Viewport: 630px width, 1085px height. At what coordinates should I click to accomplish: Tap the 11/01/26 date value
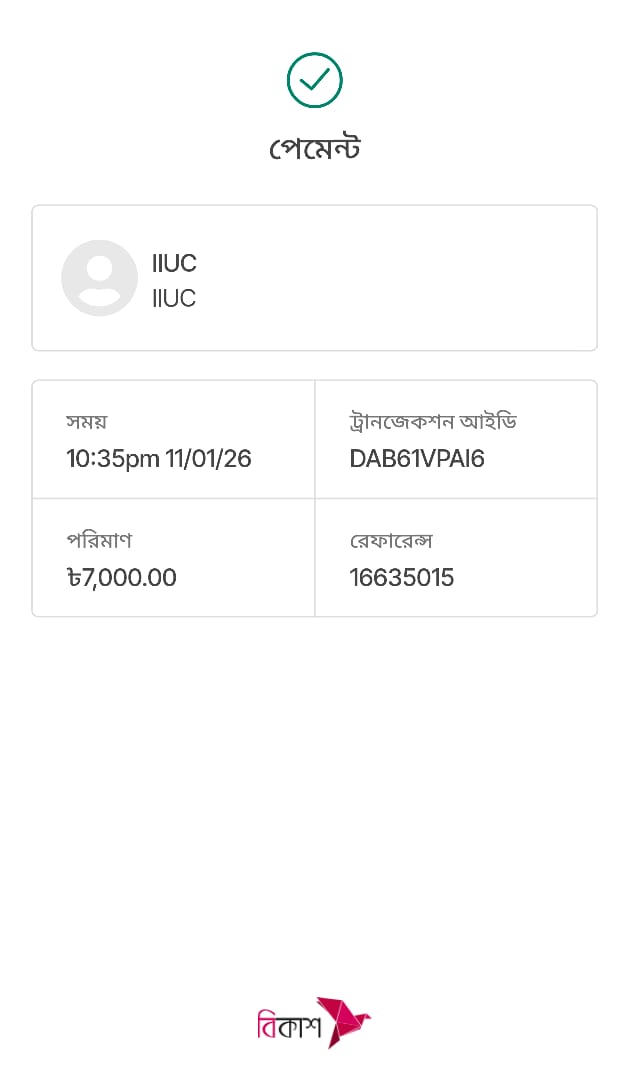pyautogui.click(x=208, y=459)
